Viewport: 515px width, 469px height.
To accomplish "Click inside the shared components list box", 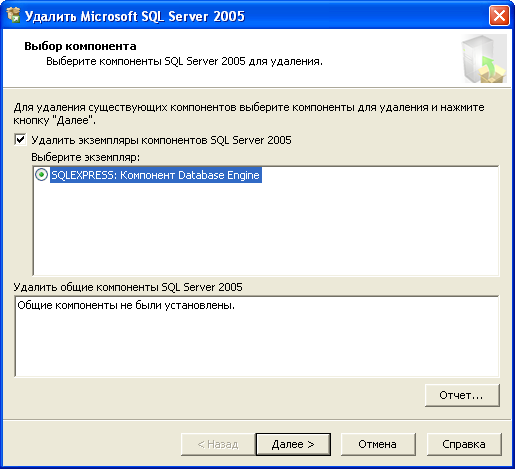I will click(x=257, y=336).
